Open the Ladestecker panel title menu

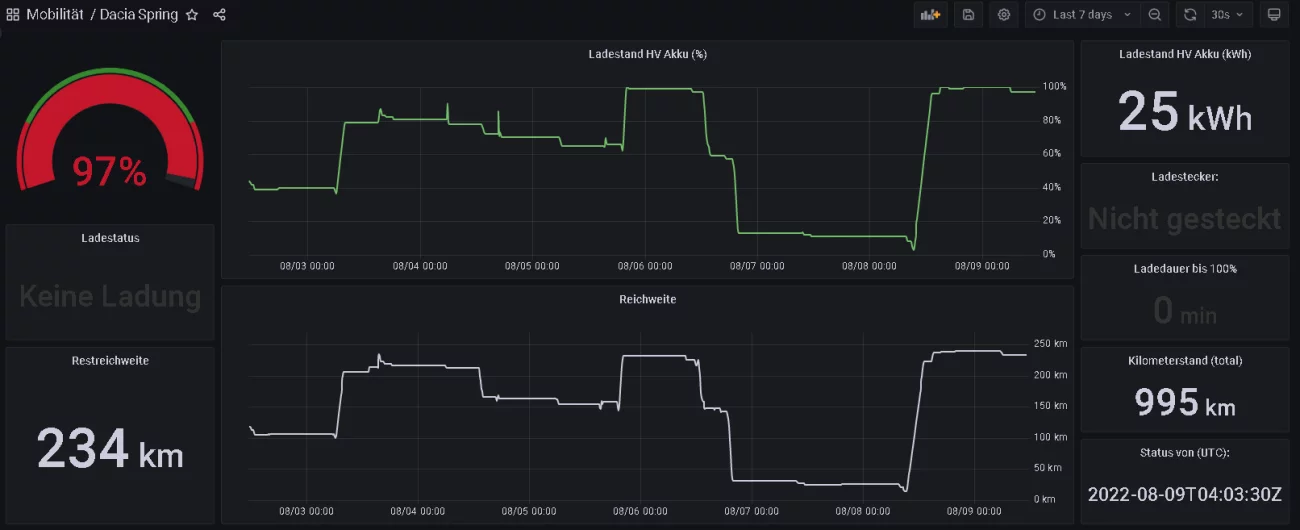pos(1185,176)
